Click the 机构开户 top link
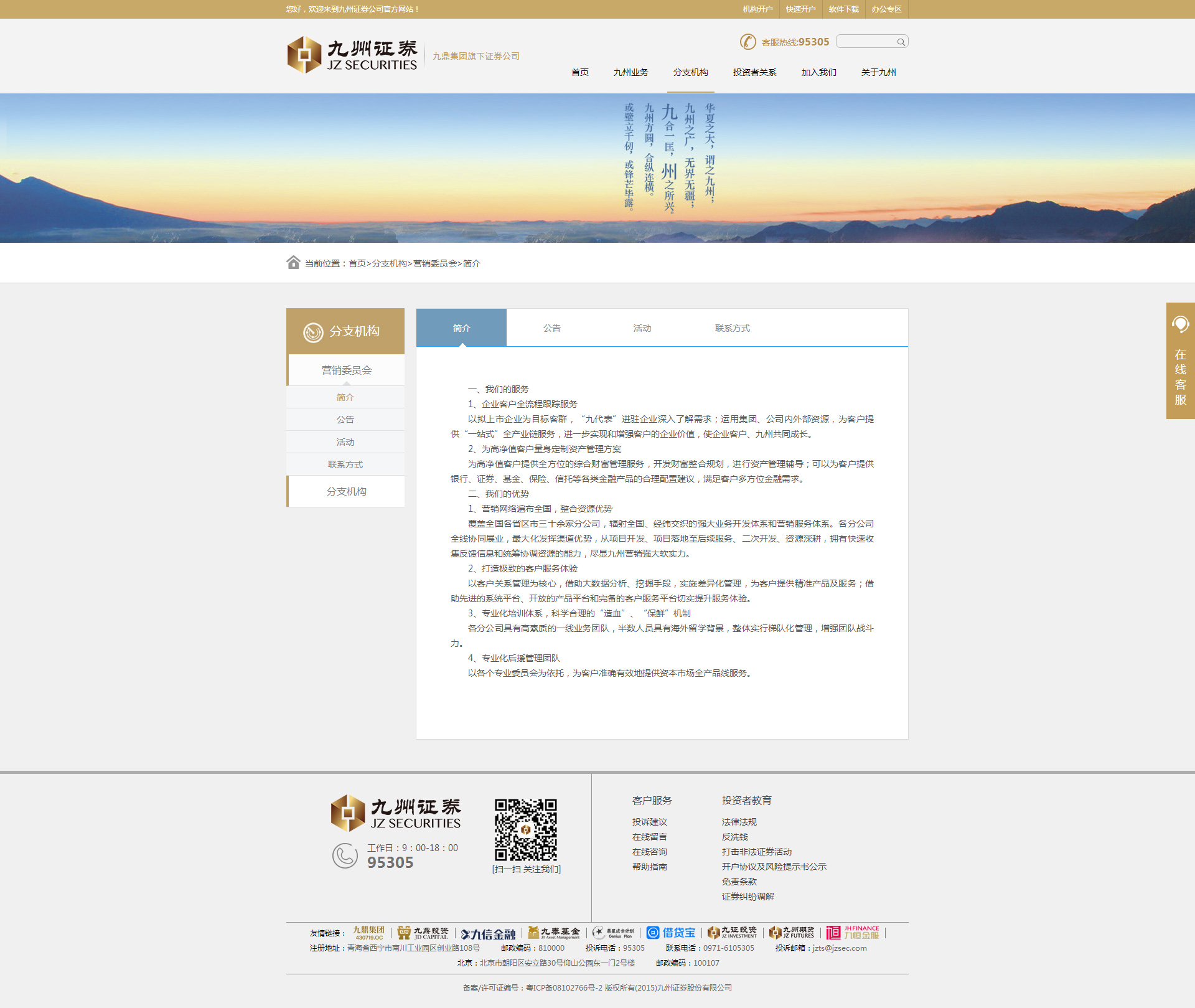The height and width of the screenshot is (1008, 1195). [x=757, y=9]
